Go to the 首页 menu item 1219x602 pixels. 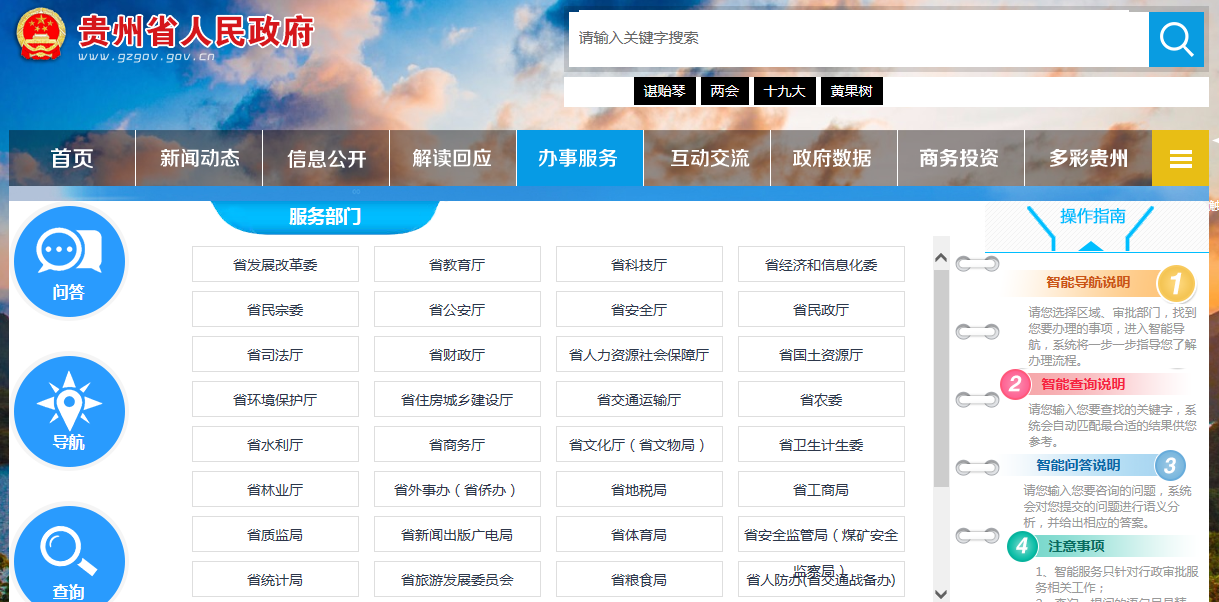coord(72,159)
